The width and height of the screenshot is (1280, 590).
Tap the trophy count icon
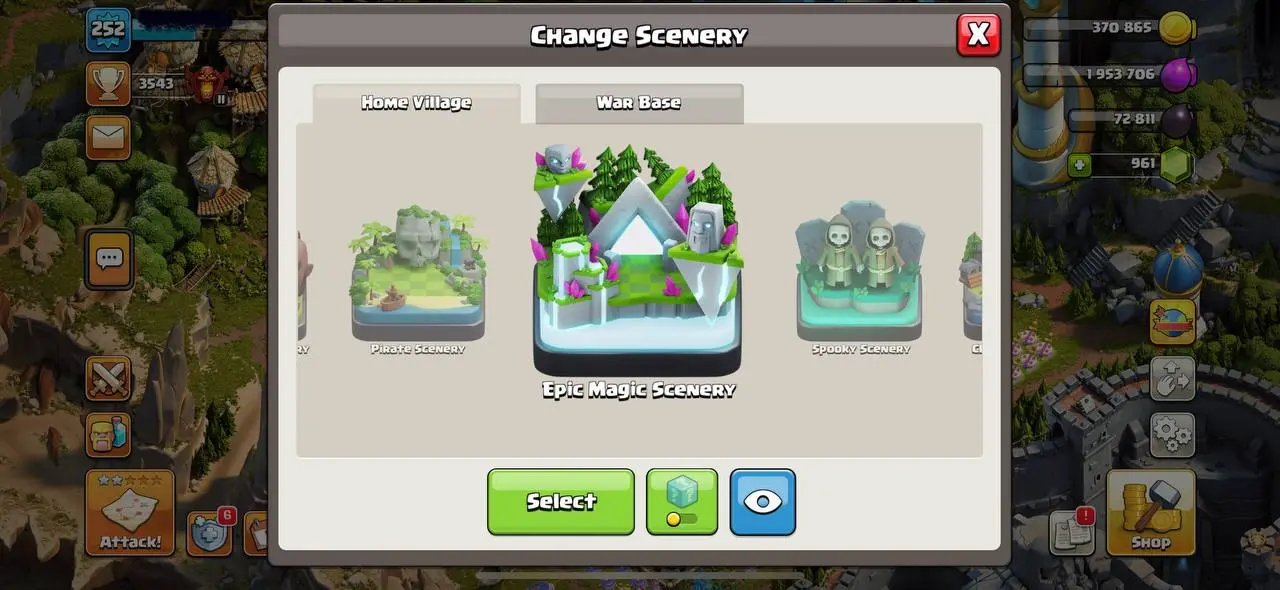click(x=108, y=83)
